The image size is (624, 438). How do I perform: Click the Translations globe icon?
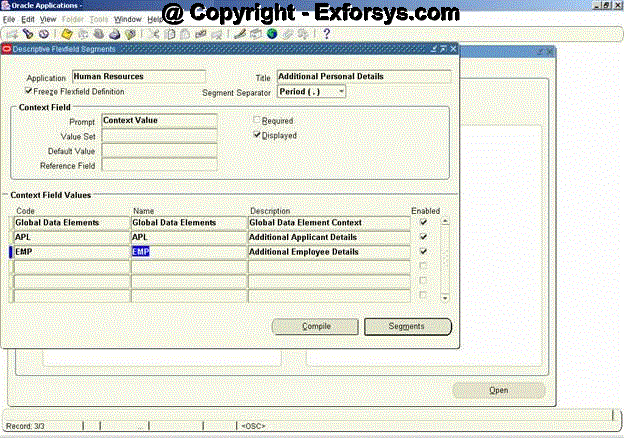[x=273, y=34]
